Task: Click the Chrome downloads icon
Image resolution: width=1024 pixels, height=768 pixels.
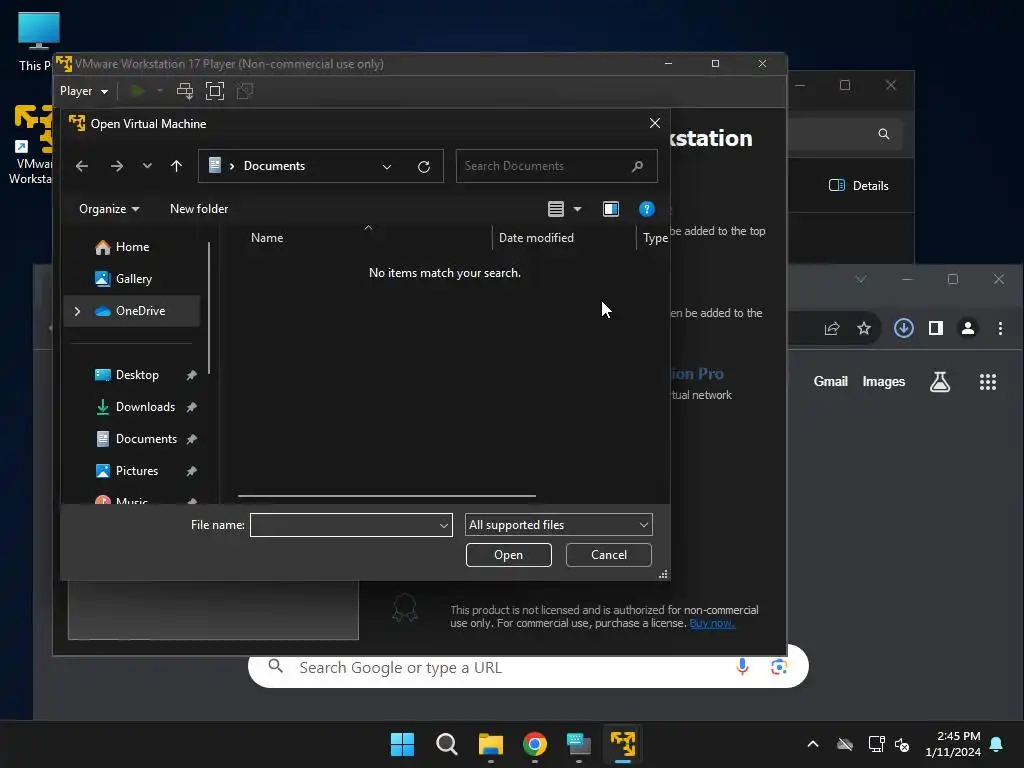Action: pyautogui.click(x=904, y=328)
